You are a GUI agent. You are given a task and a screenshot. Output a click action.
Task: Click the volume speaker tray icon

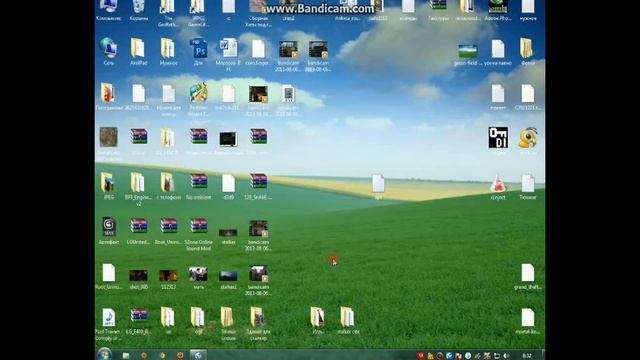click(x=507, y=356)
